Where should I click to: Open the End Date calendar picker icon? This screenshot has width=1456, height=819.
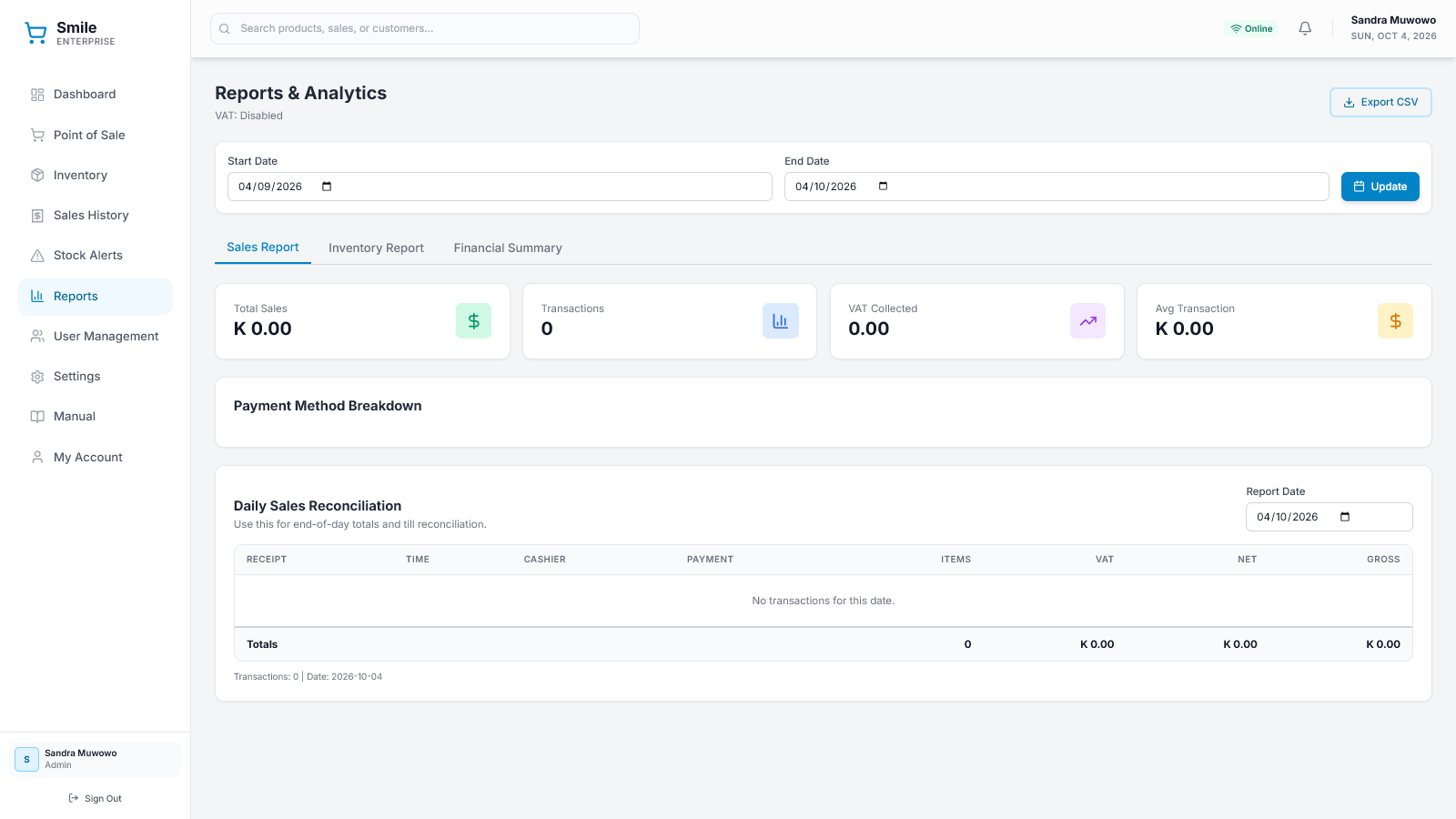883,187
